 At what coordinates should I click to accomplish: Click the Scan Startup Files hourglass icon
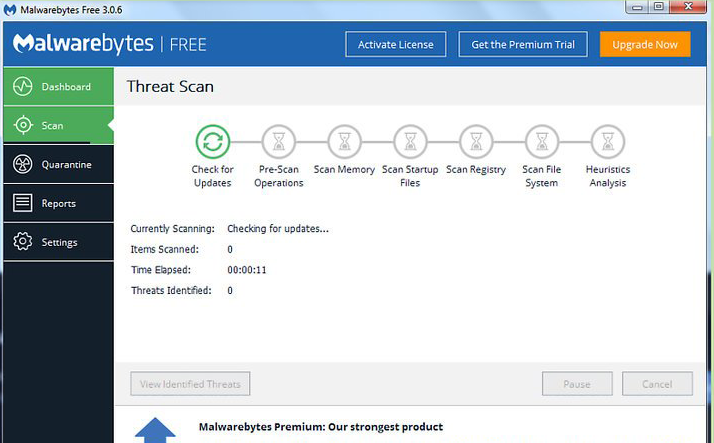click(410, 142)
